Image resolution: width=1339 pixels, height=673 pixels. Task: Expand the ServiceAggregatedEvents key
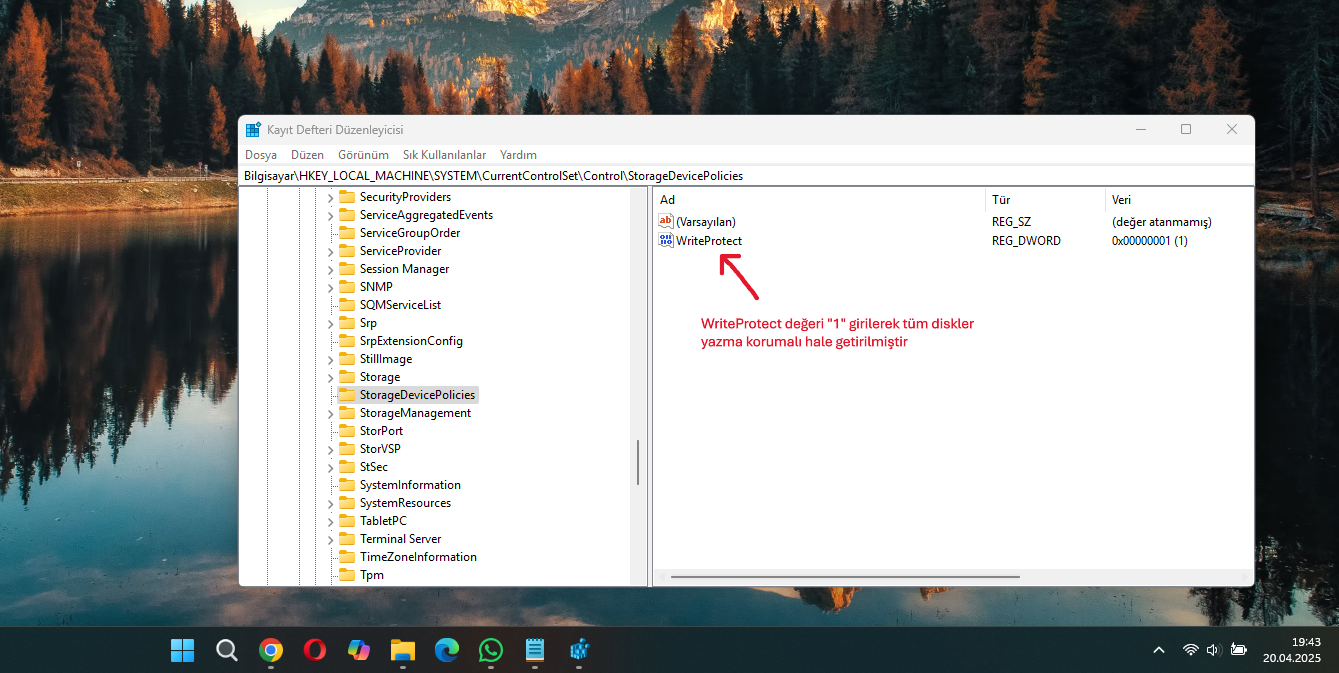point(330,215)
